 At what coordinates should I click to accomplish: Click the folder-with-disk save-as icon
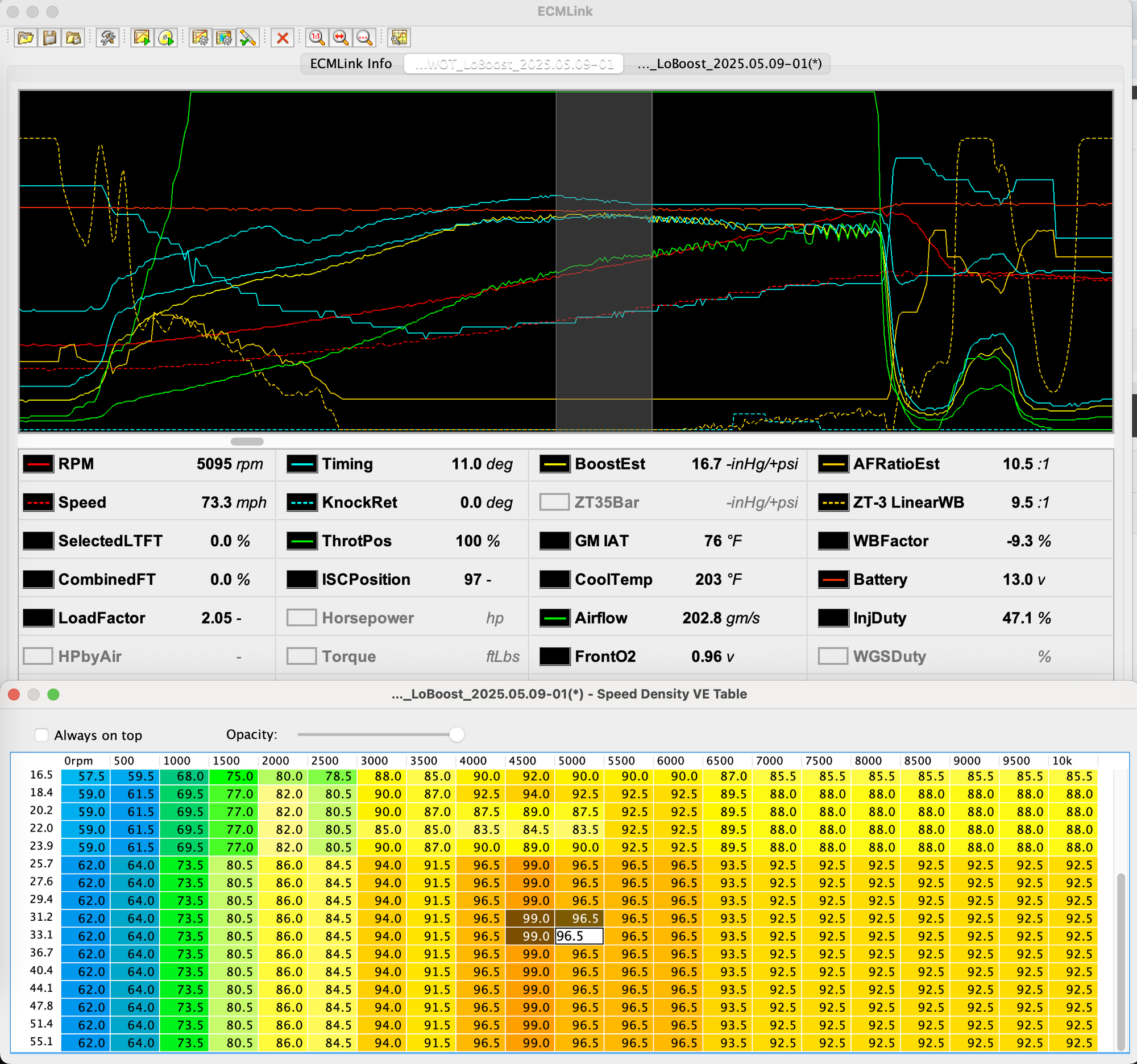pos(73,38)
